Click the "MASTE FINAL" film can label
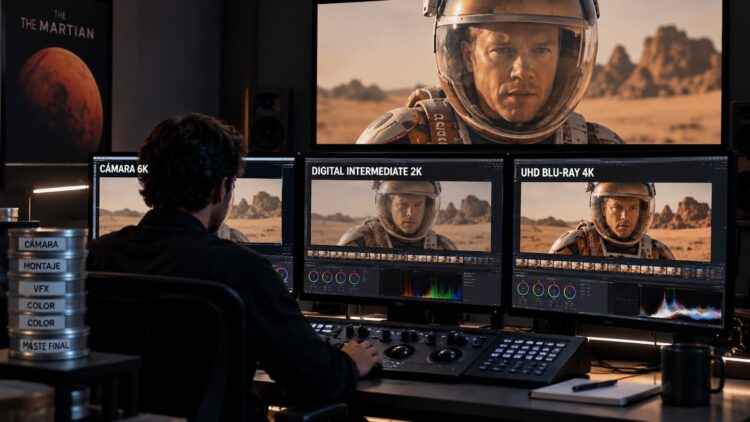The image size is (750, 422). [46, 345]
